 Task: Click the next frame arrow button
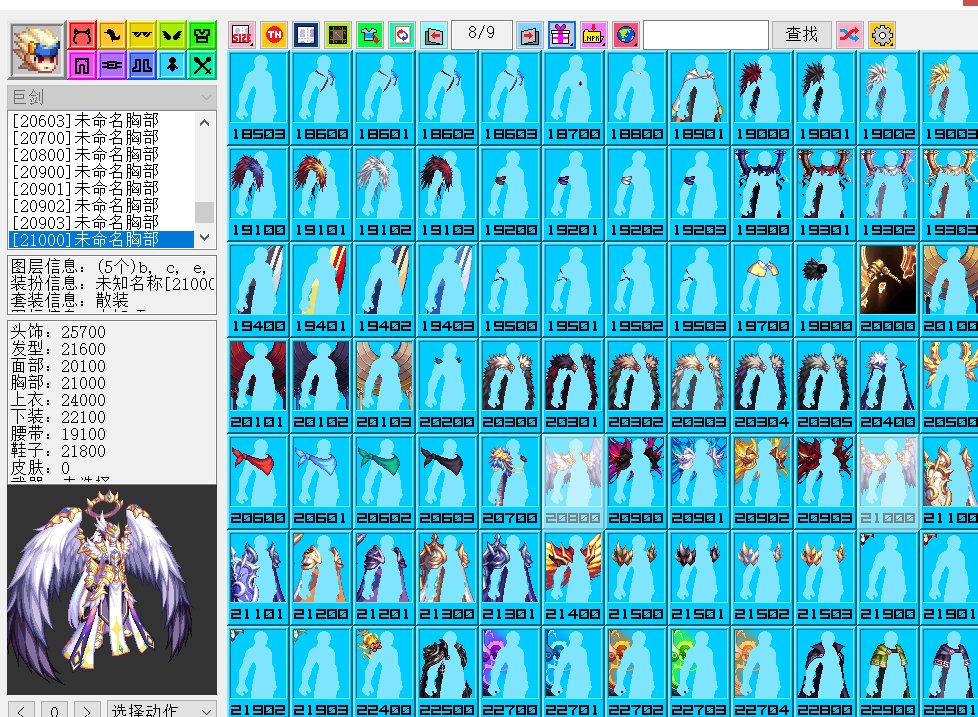point(88,709)
